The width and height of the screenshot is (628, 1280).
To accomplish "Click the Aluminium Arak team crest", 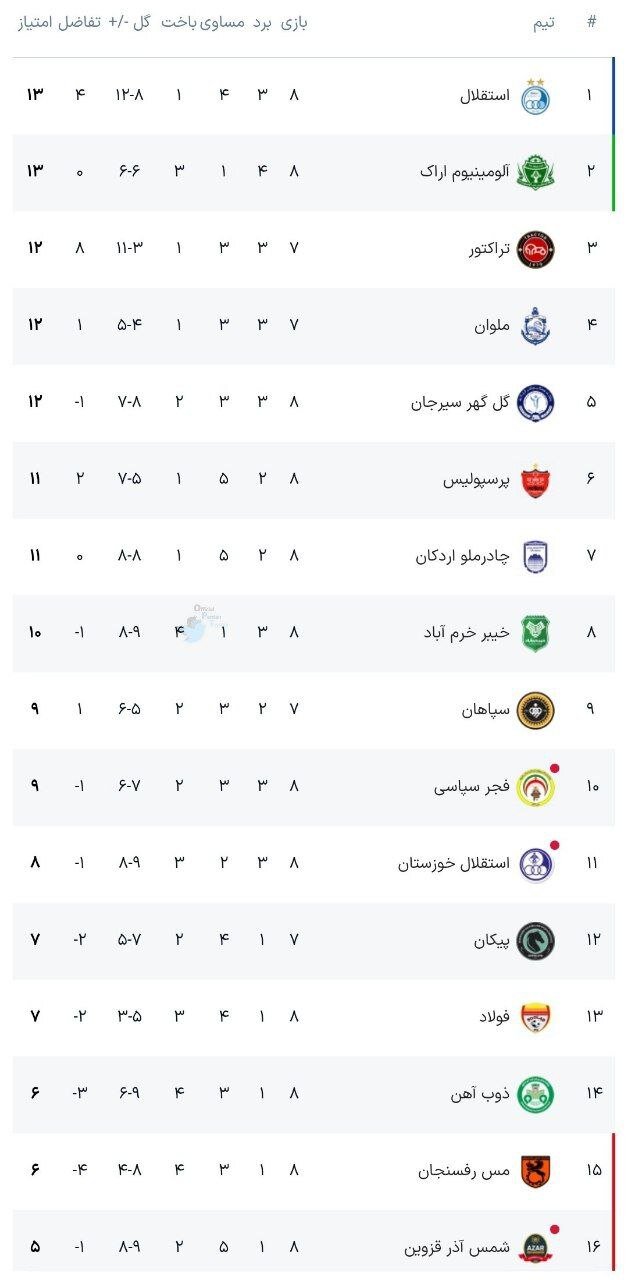I will coord(536,172).
